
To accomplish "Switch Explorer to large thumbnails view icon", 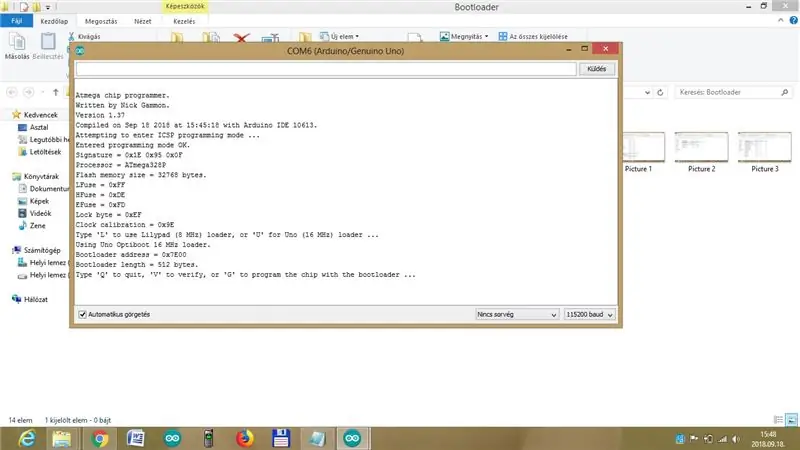I will point(791,420).
